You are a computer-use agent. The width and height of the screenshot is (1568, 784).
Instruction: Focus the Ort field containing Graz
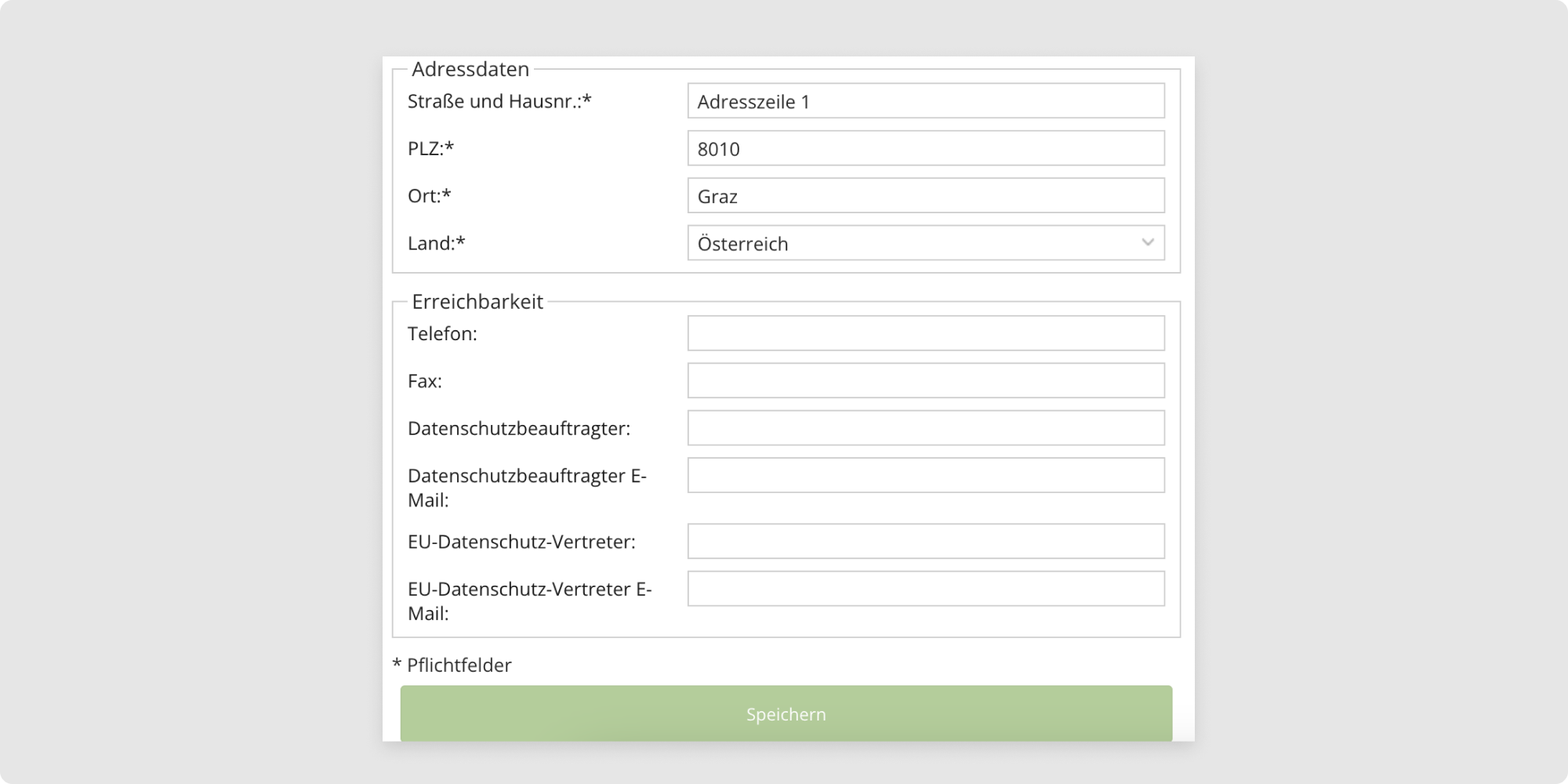pos(925,196)
